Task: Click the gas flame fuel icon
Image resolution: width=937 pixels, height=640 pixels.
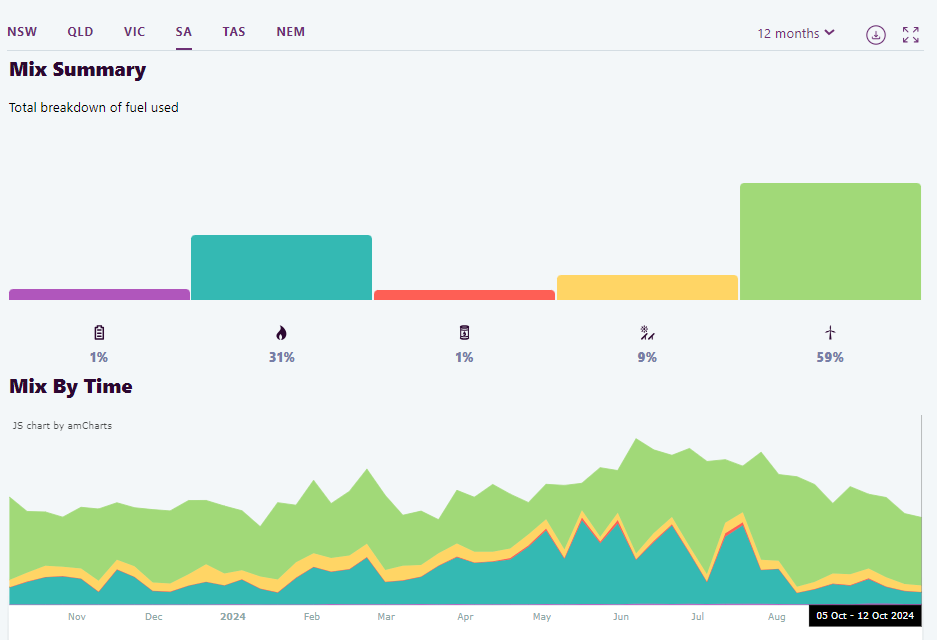Action: coord(281,333)
